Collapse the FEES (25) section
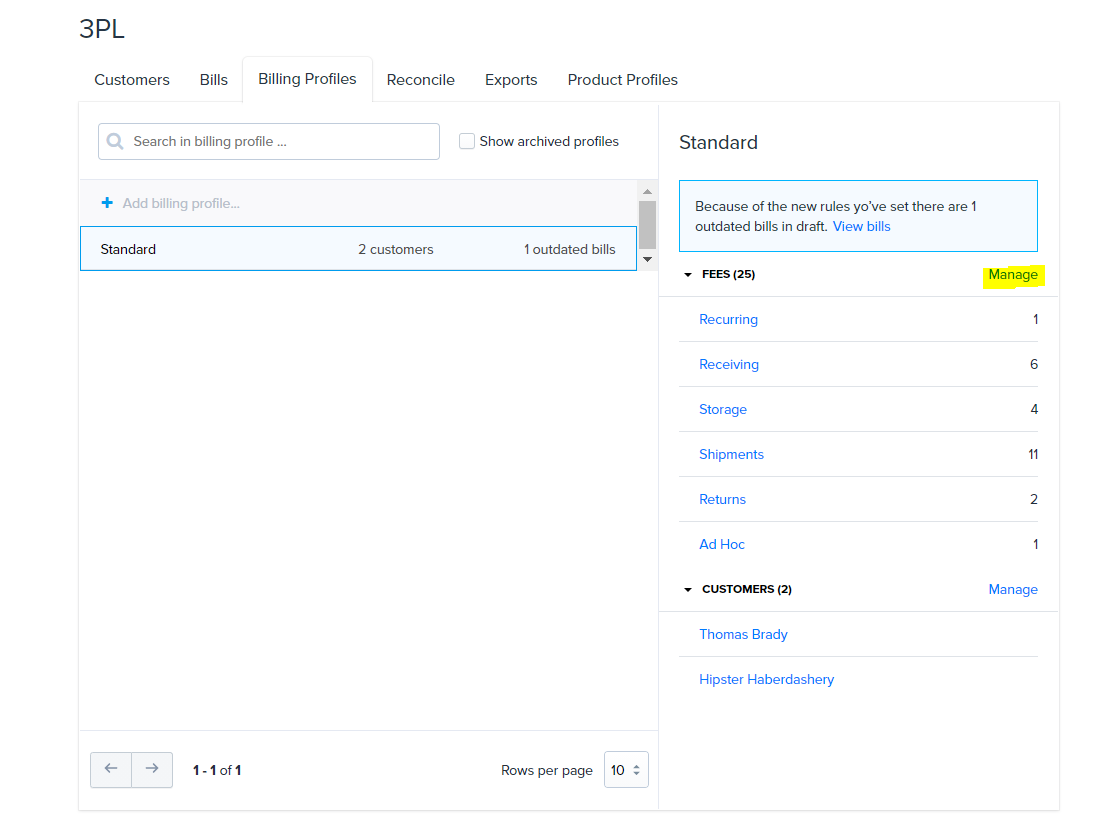 click(x=688, y=274)
